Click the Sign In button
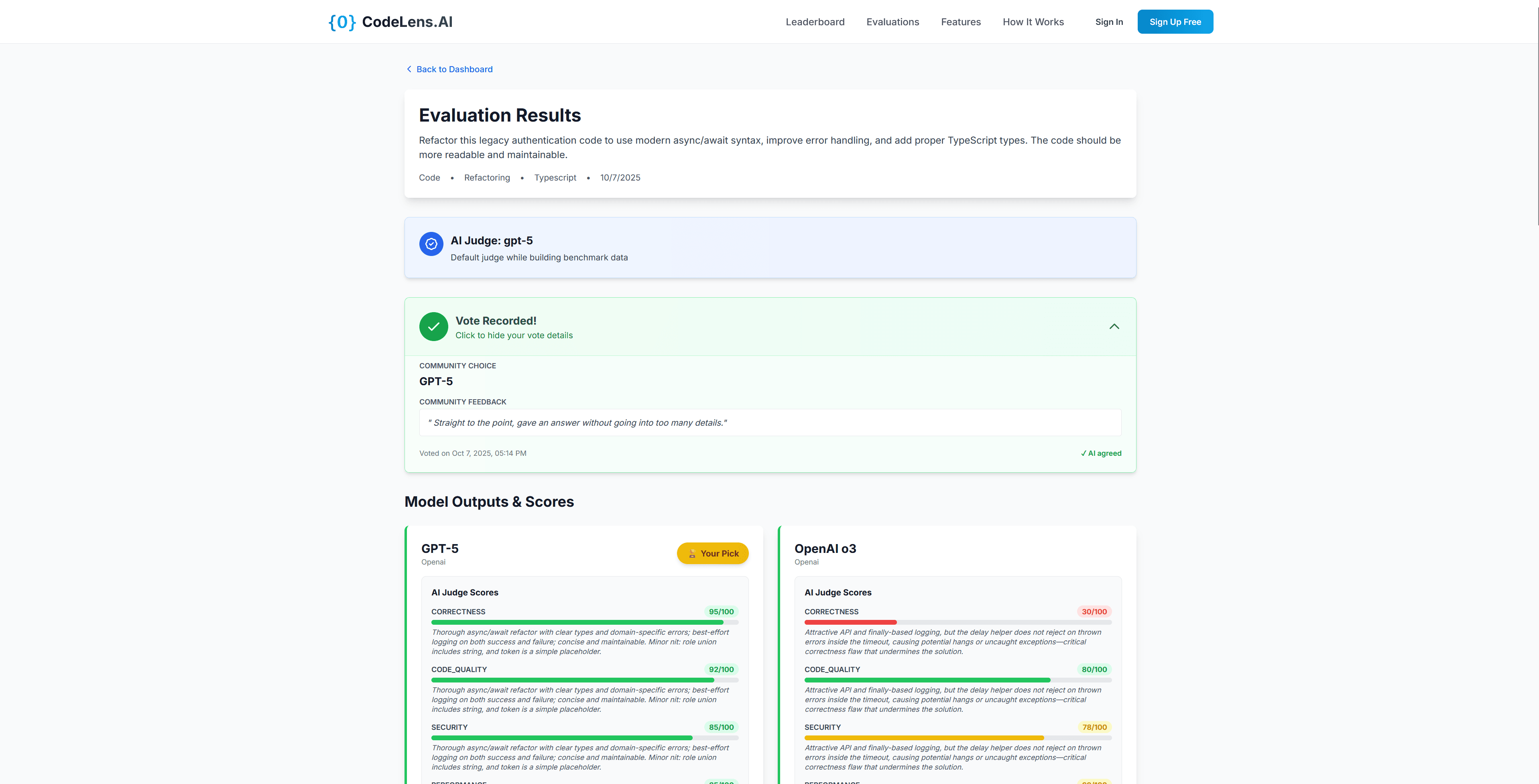Image resolution: width=1539 pixels, height=784 pixels. 1109,22
